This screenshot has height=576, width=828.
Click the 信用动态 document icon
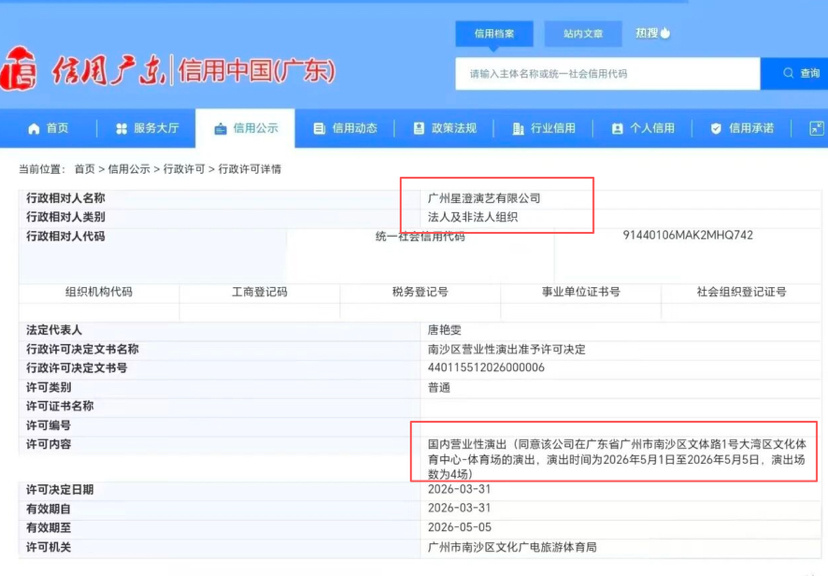(319, 129)
